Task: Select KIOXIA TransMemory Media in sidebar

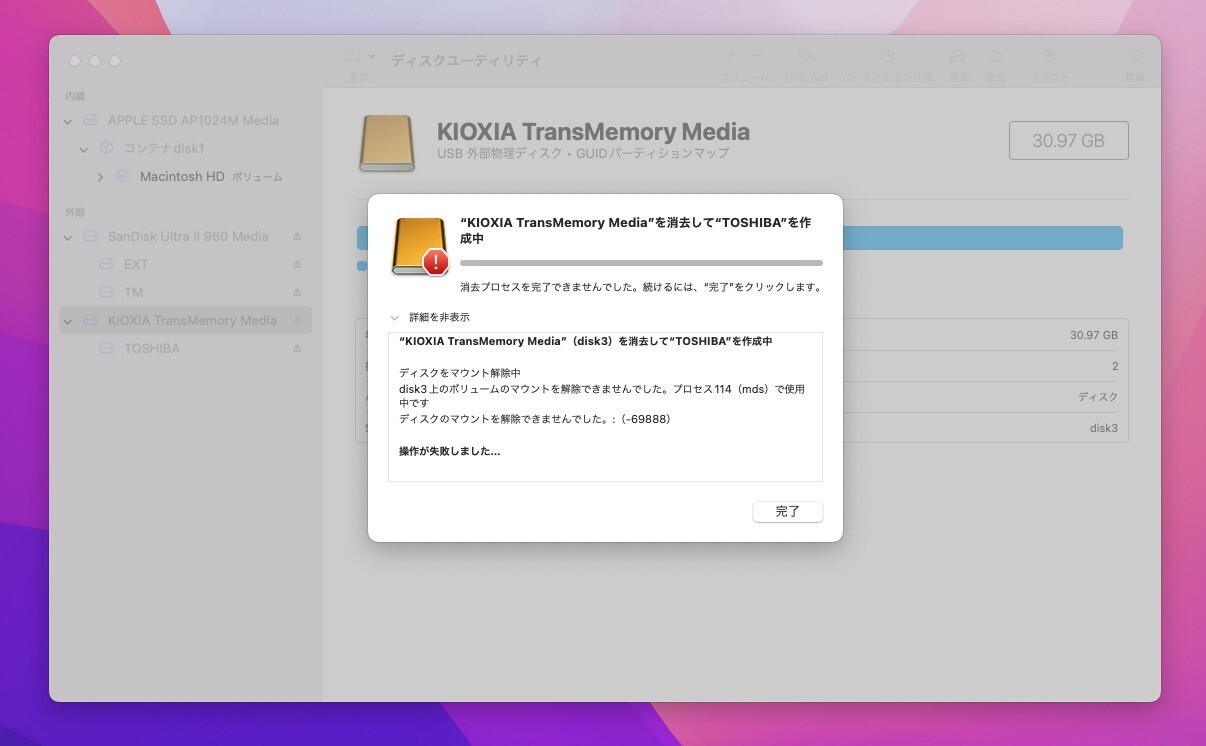Action: pos(185,320)
